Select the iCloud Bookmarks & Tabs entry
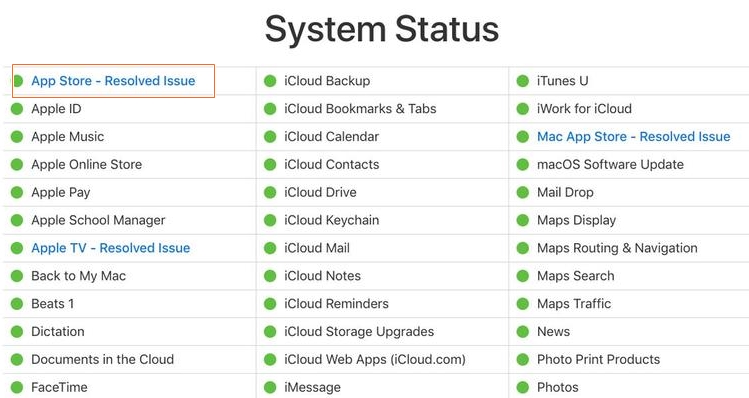This screenshot has width=749, height=398. click(x=360, y=109)
